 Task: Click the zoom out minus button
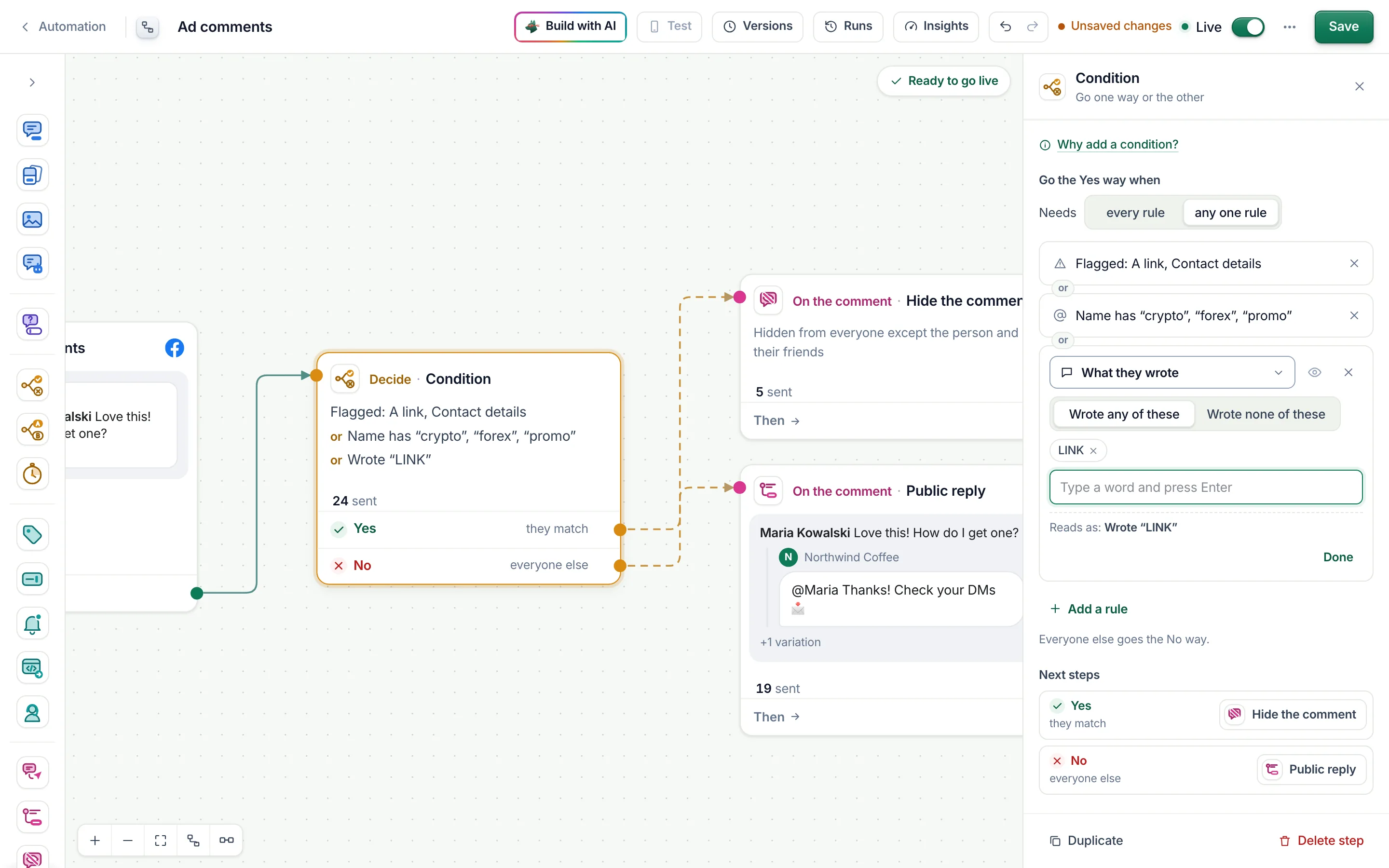128,840
